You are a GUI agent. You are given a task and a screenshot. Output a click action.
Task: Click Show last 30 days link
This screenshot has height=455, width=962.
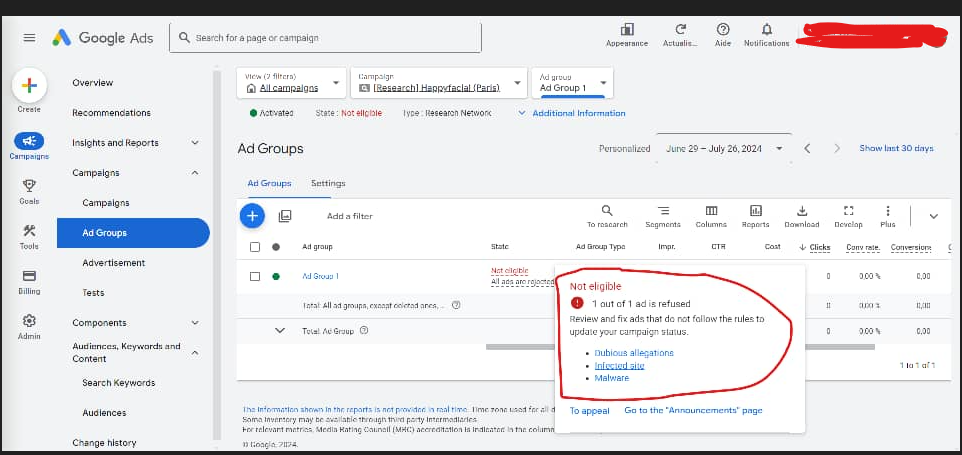tap(896, 148)
